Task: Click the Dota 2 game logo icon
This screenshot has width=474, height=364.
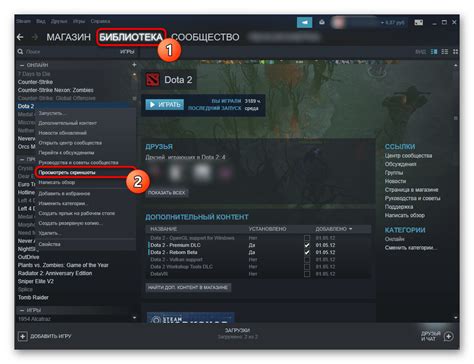Action: pyautogui.click(x=153, y=80)
